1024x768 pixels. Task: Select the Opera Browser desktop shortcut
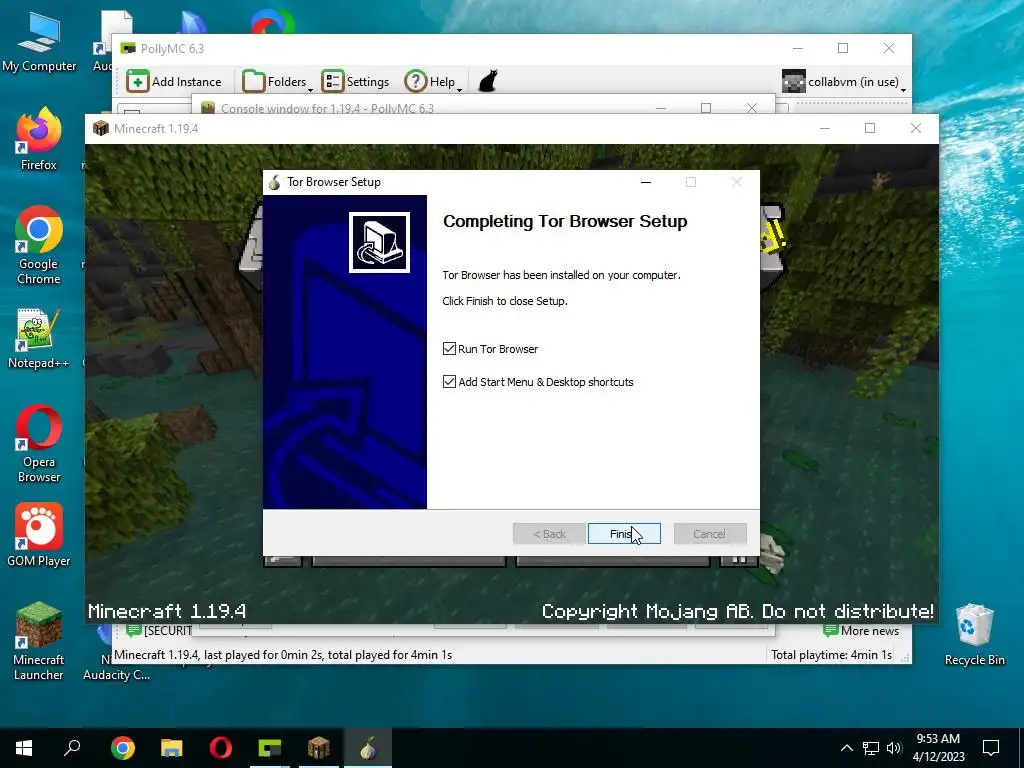(x=39, y=444)
